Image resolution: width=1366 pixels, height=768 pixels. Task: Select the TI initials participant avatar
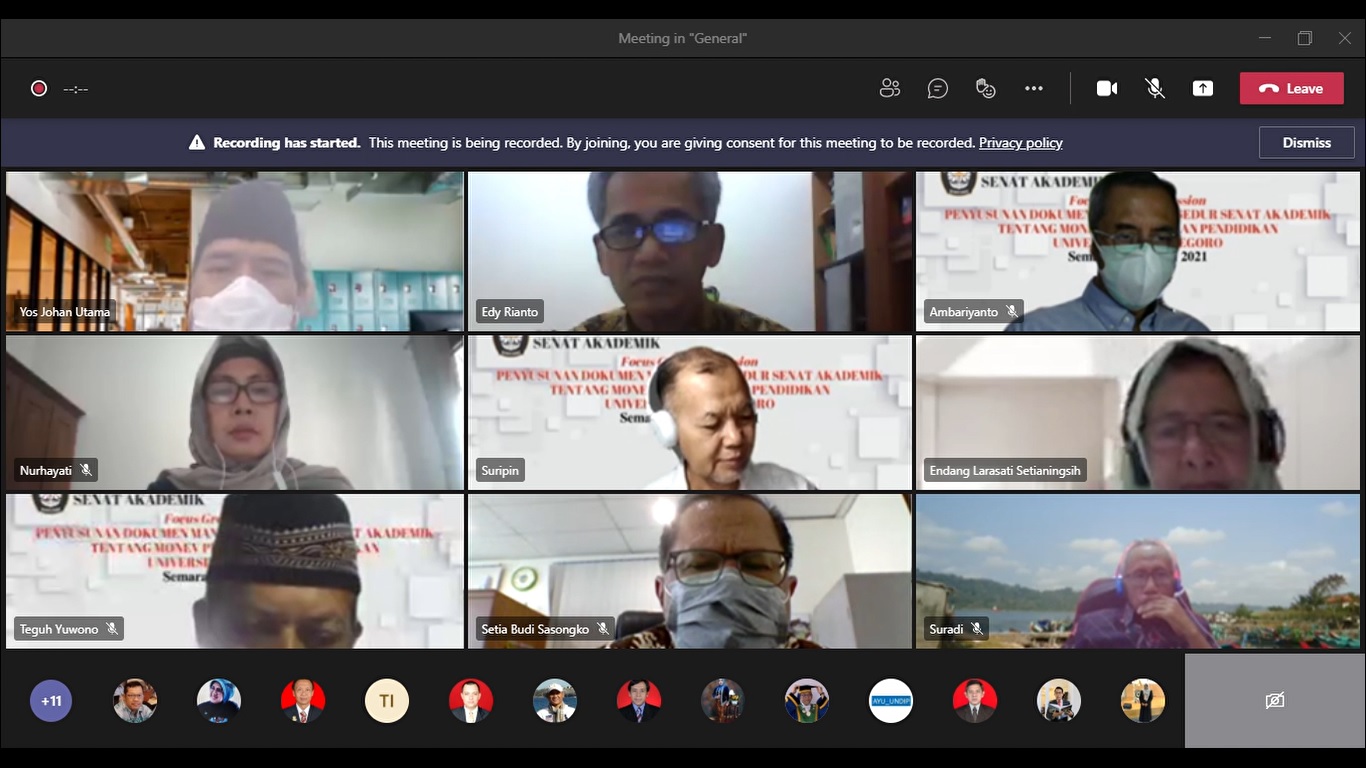[387, 701]
